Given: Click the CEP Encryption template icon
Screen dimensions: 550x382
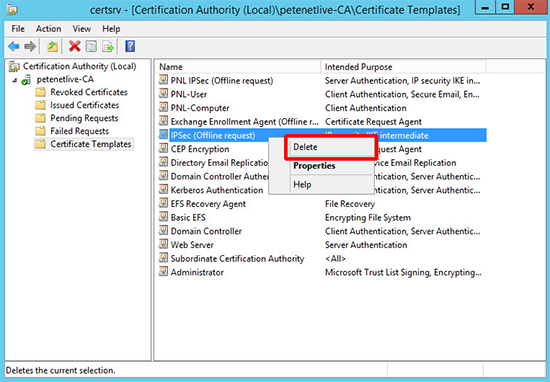Looking at the screenshot, I should [x=163, y=149].
